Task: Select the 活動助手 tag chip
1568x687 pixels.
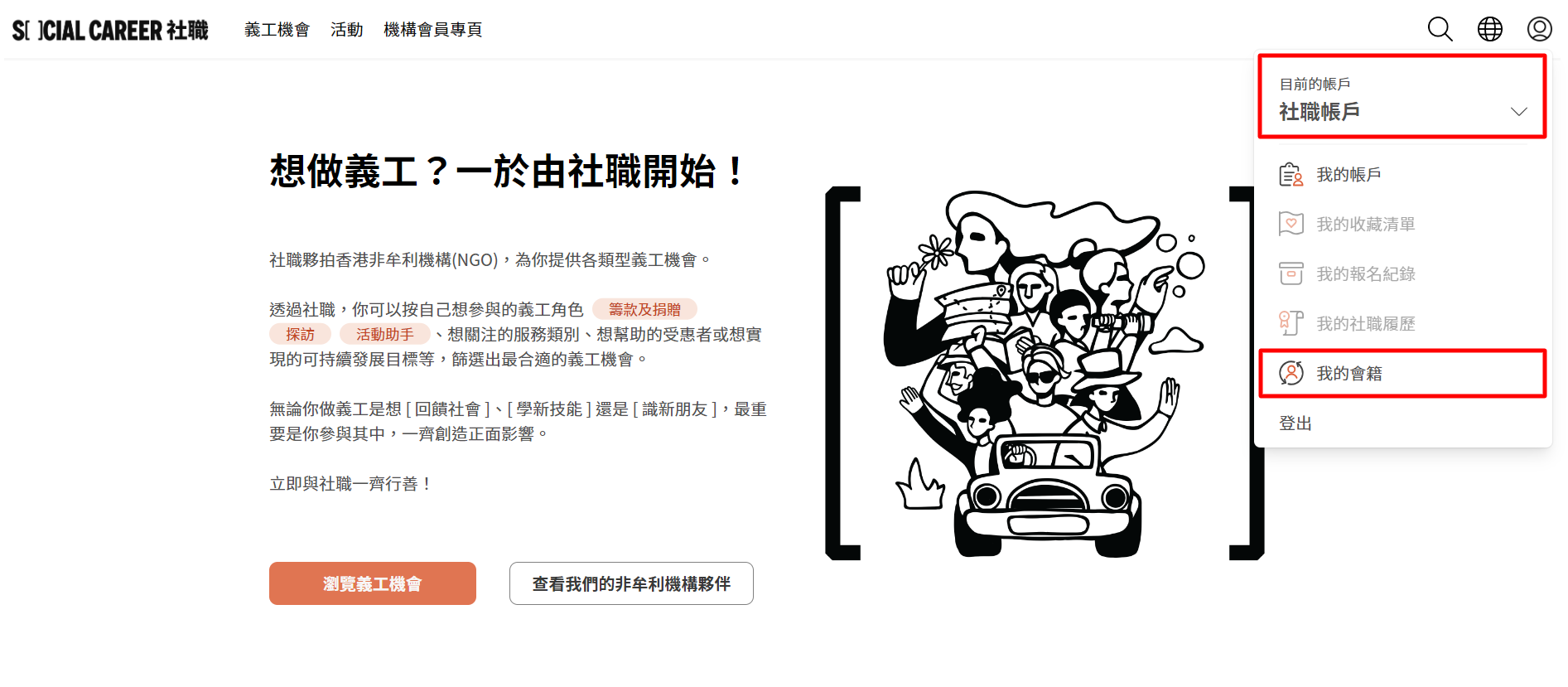Action: tap(384, 334)
